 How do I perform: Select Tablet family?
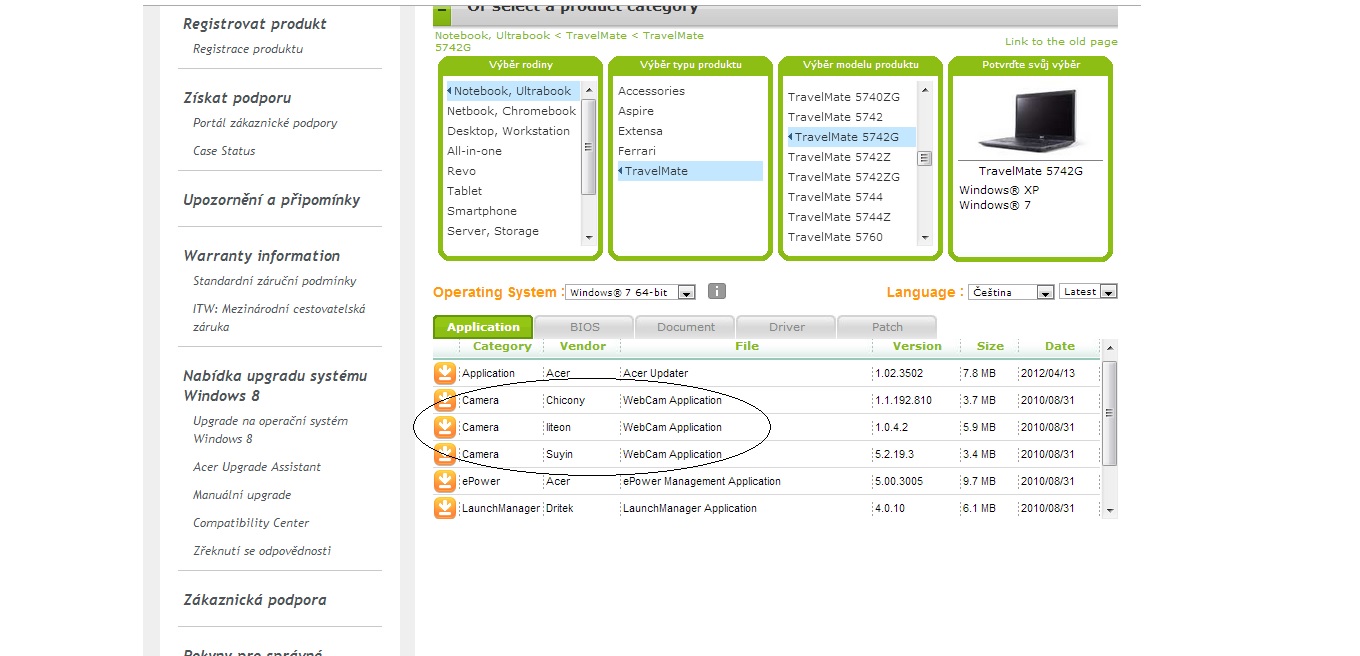coord(464,191)
